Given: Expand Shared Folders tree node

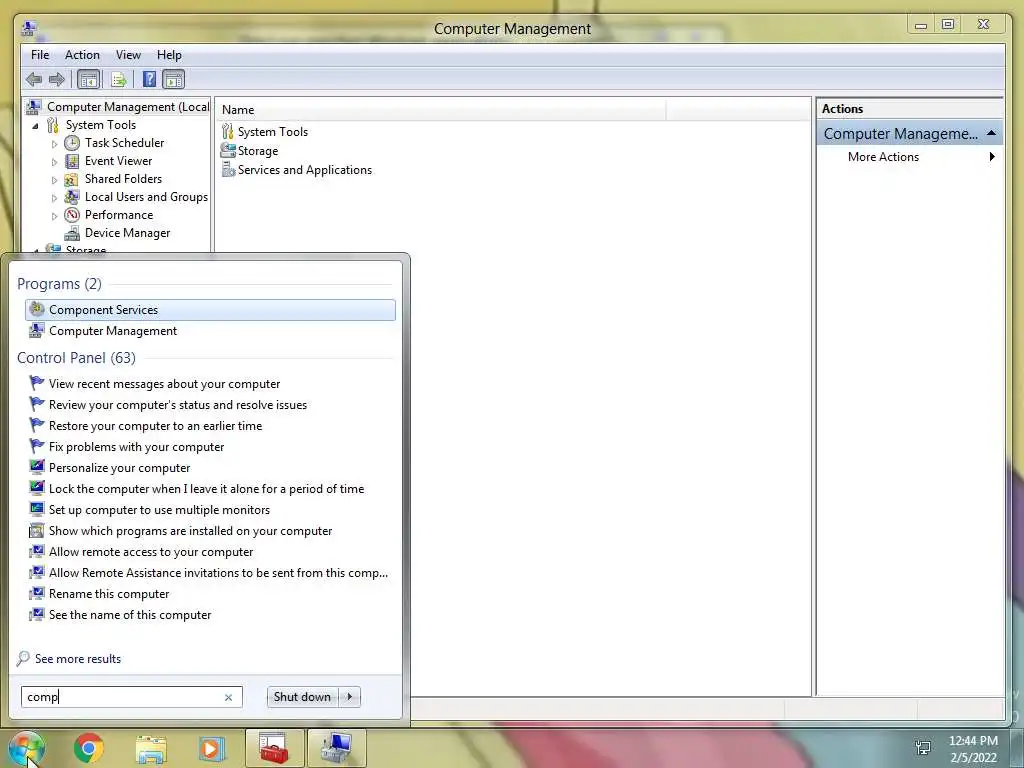Looking at the screenshot, I should click(54, 180).
